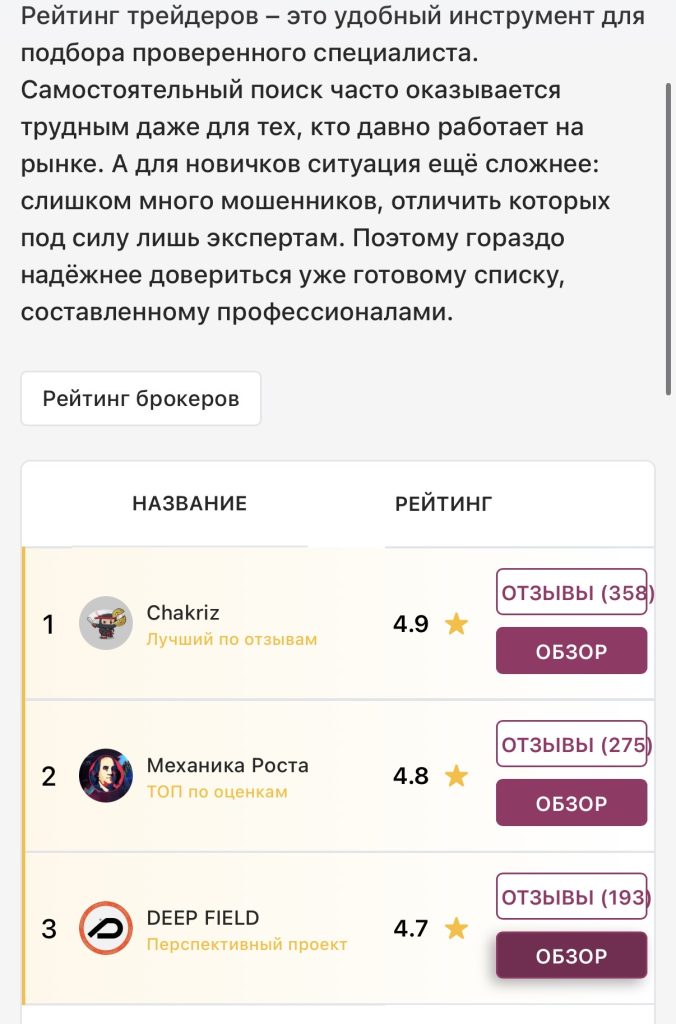Click the Лучший по отзывам label
The width and height of the screenshot is (676, 1024).
pos(232,639)
